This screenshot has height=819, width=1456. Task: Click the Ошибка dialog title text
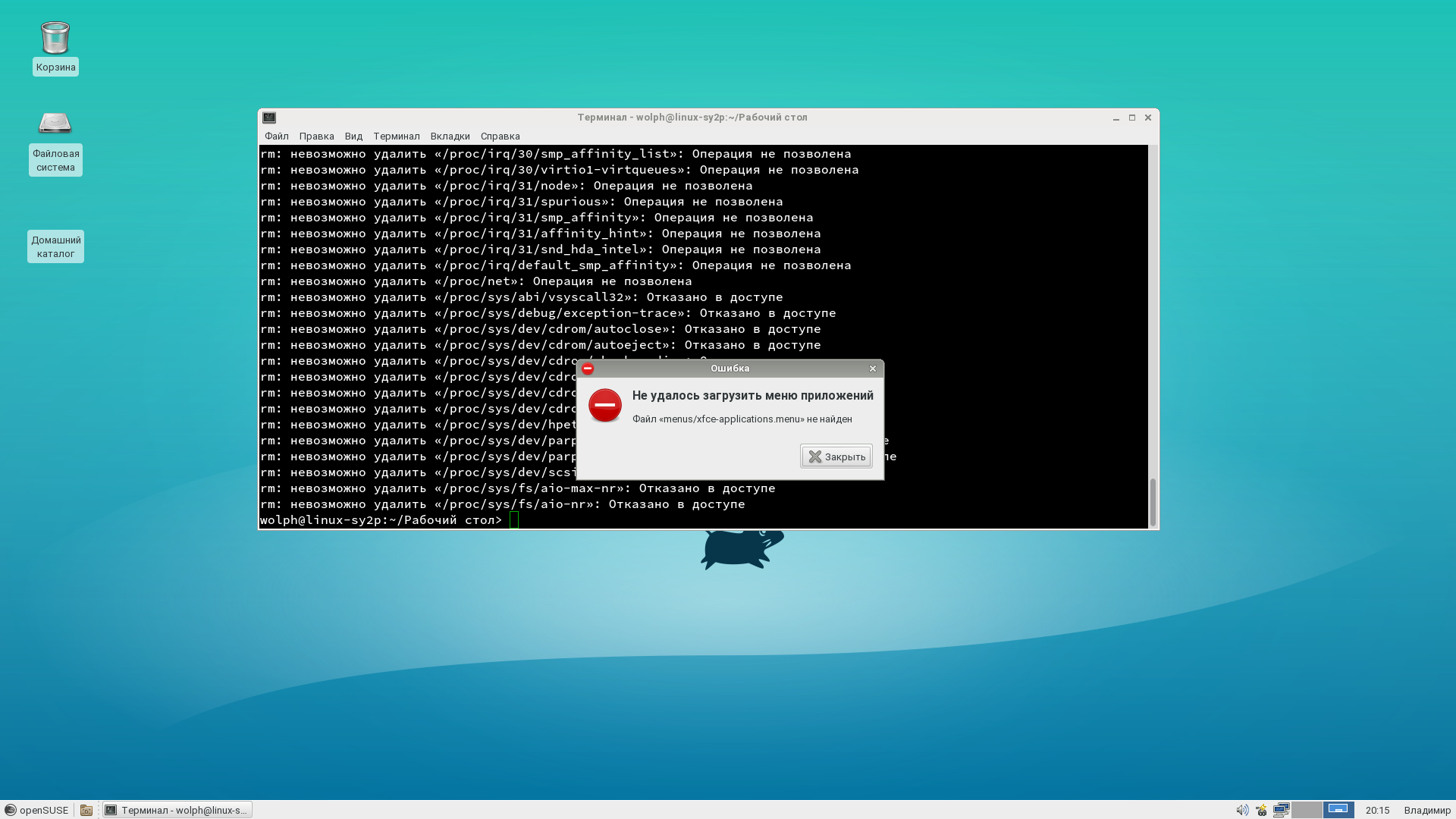click(730, 369)
